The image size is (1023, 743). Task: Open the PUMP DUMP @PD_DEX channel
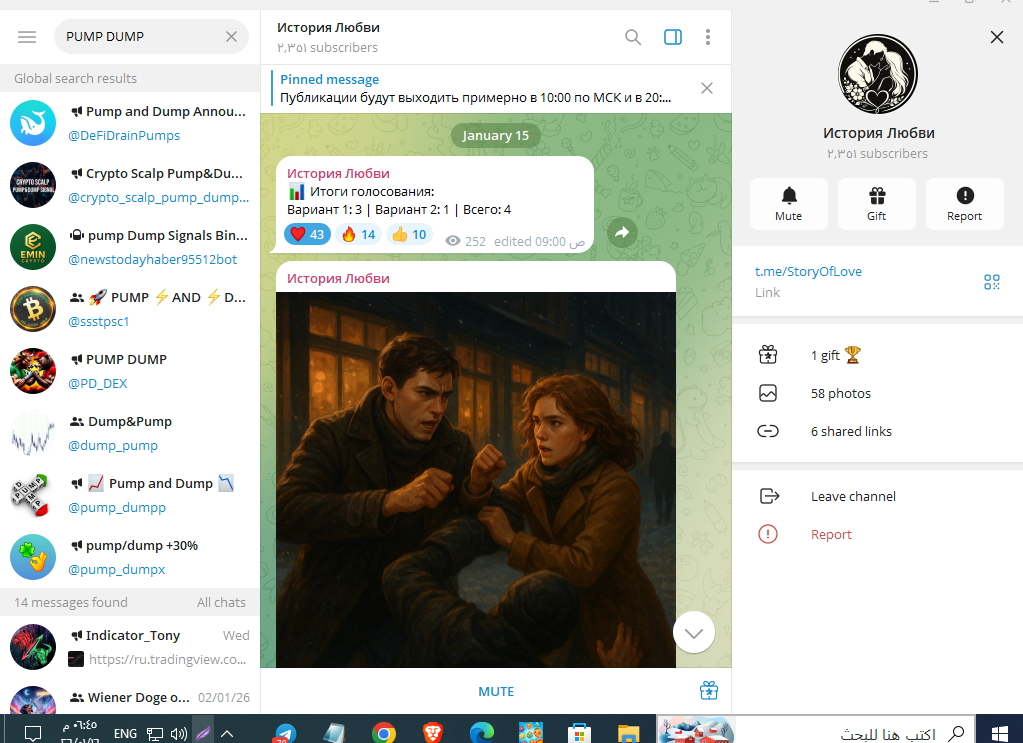[130, 371]
